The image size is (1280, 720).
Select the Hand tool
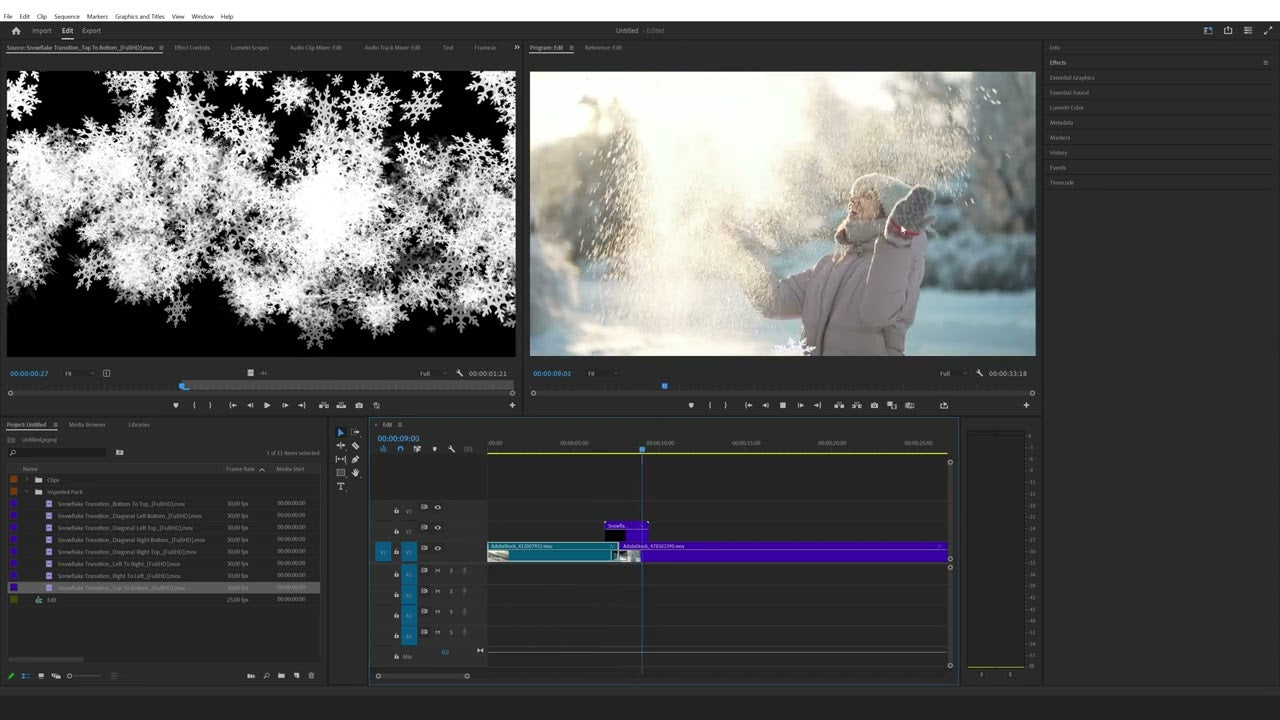click(356, 473)
